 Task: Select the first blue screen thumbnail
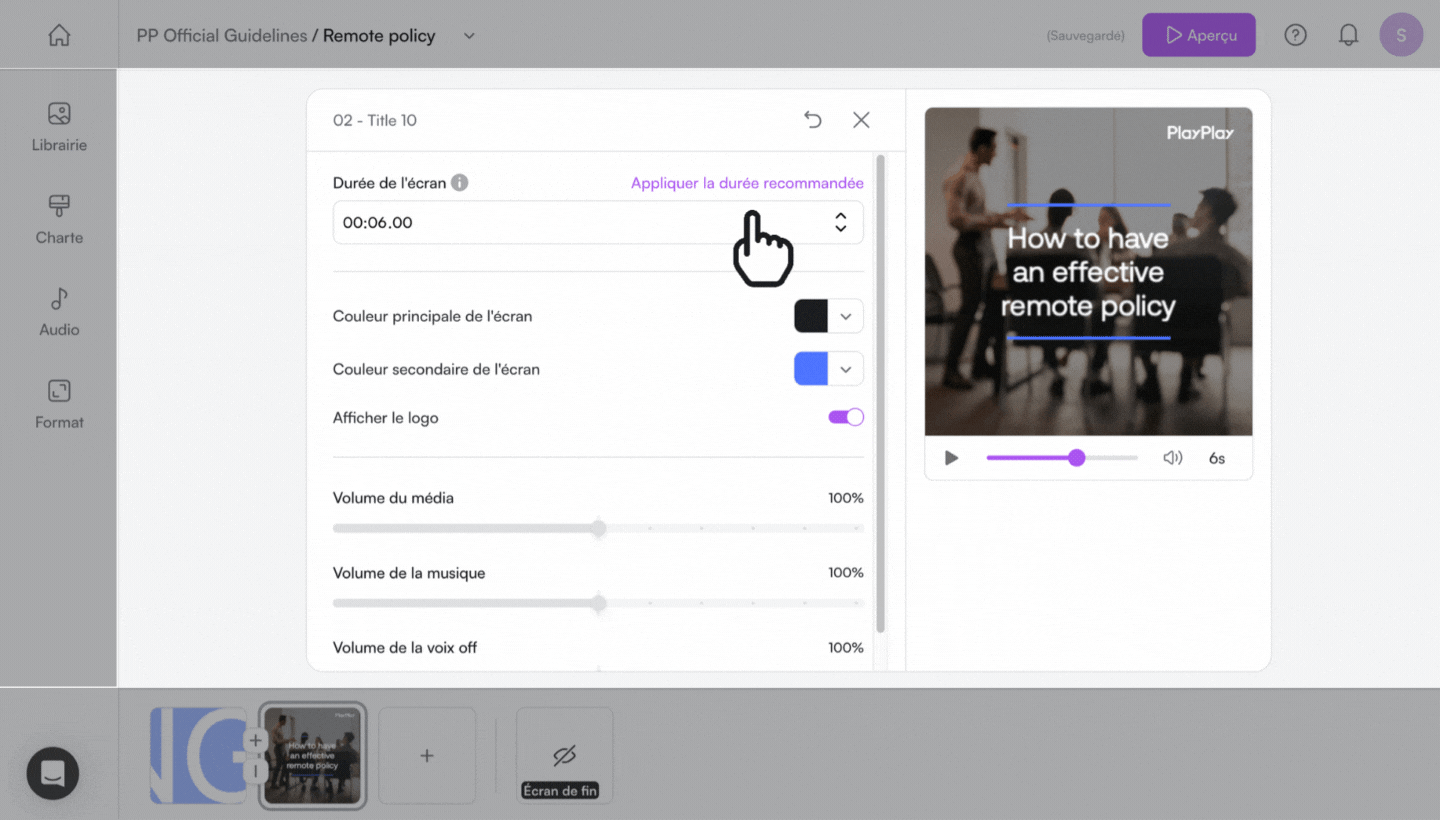click(x=198, y=755)
